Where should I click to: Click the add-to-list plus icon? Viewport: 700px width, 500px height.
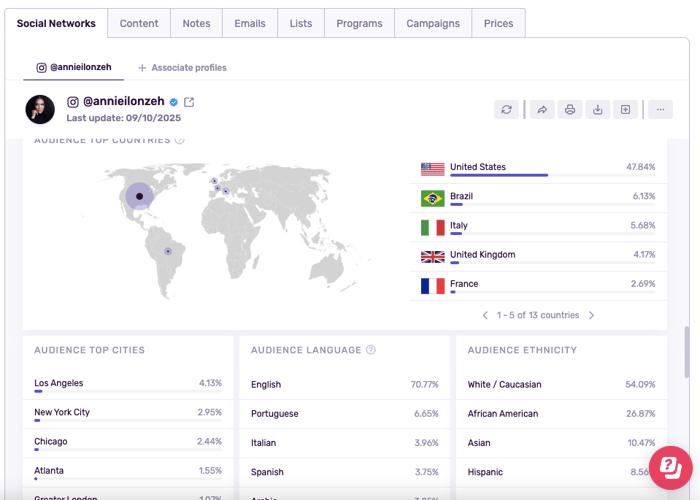(x=626, y=110)
